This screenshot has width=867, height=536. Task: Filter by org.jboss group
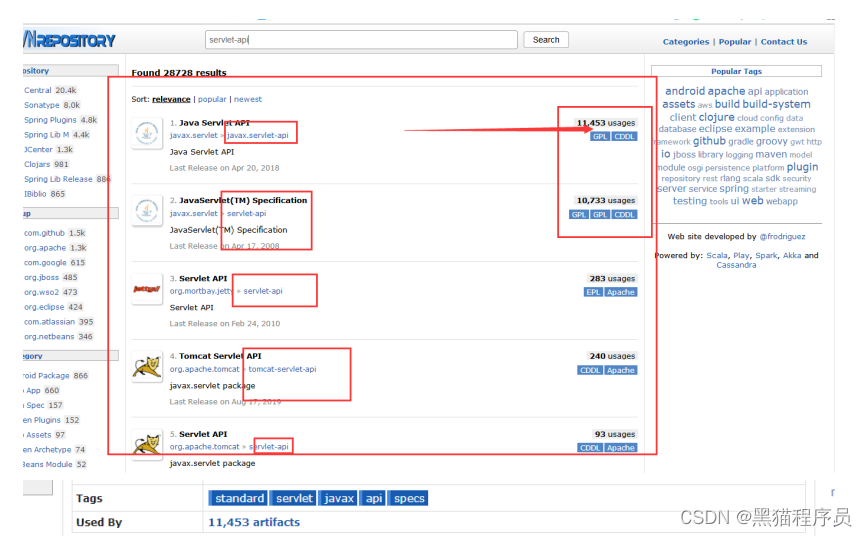41,277
